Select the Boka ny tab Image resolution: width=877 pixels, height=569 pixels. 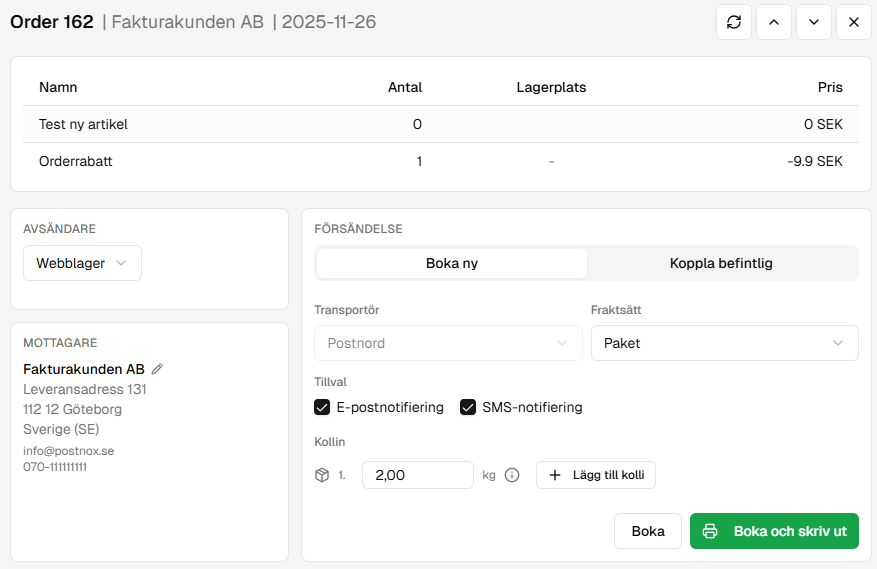click(451, 263)
